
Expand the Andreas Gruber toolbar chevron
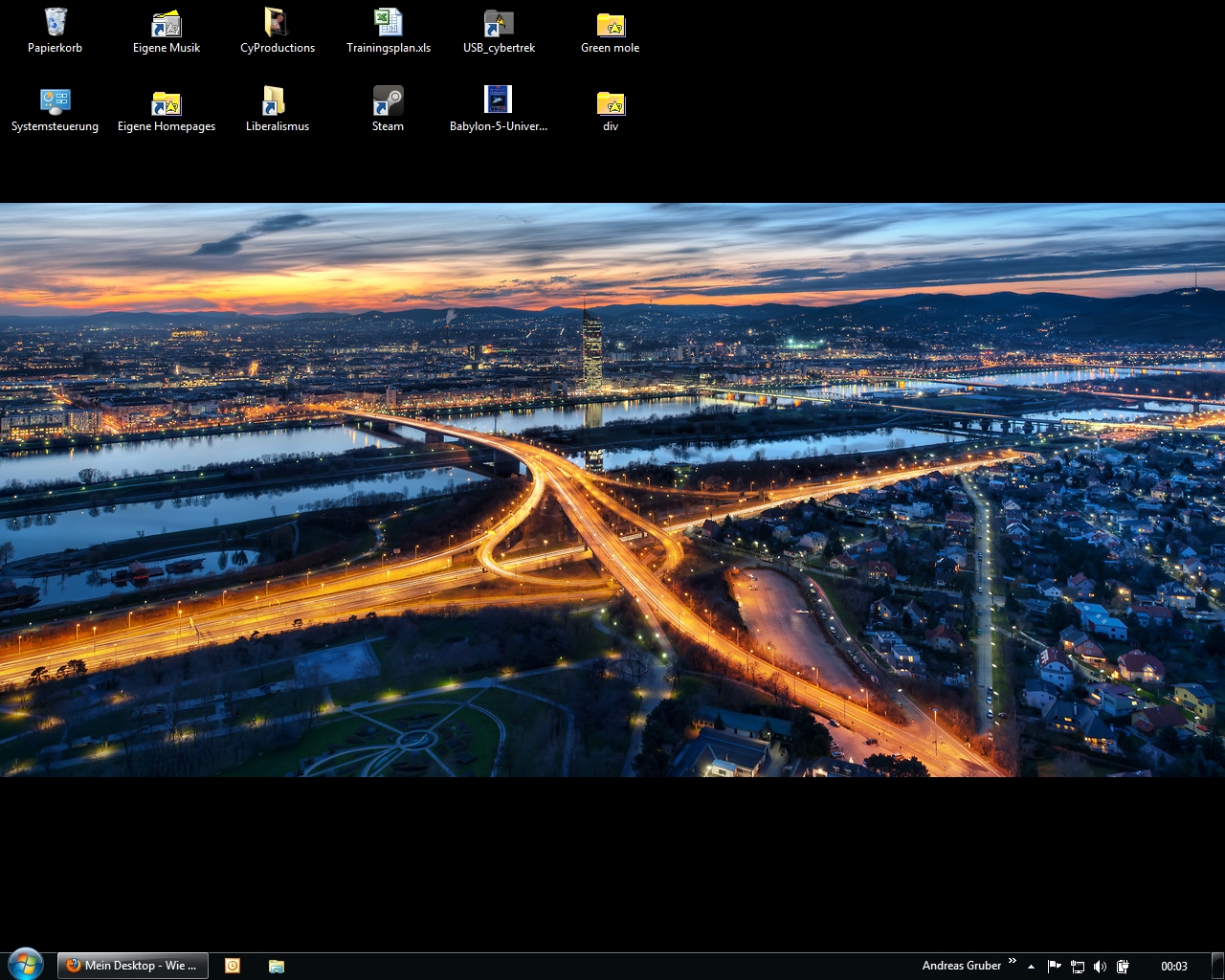point(1012,961)
